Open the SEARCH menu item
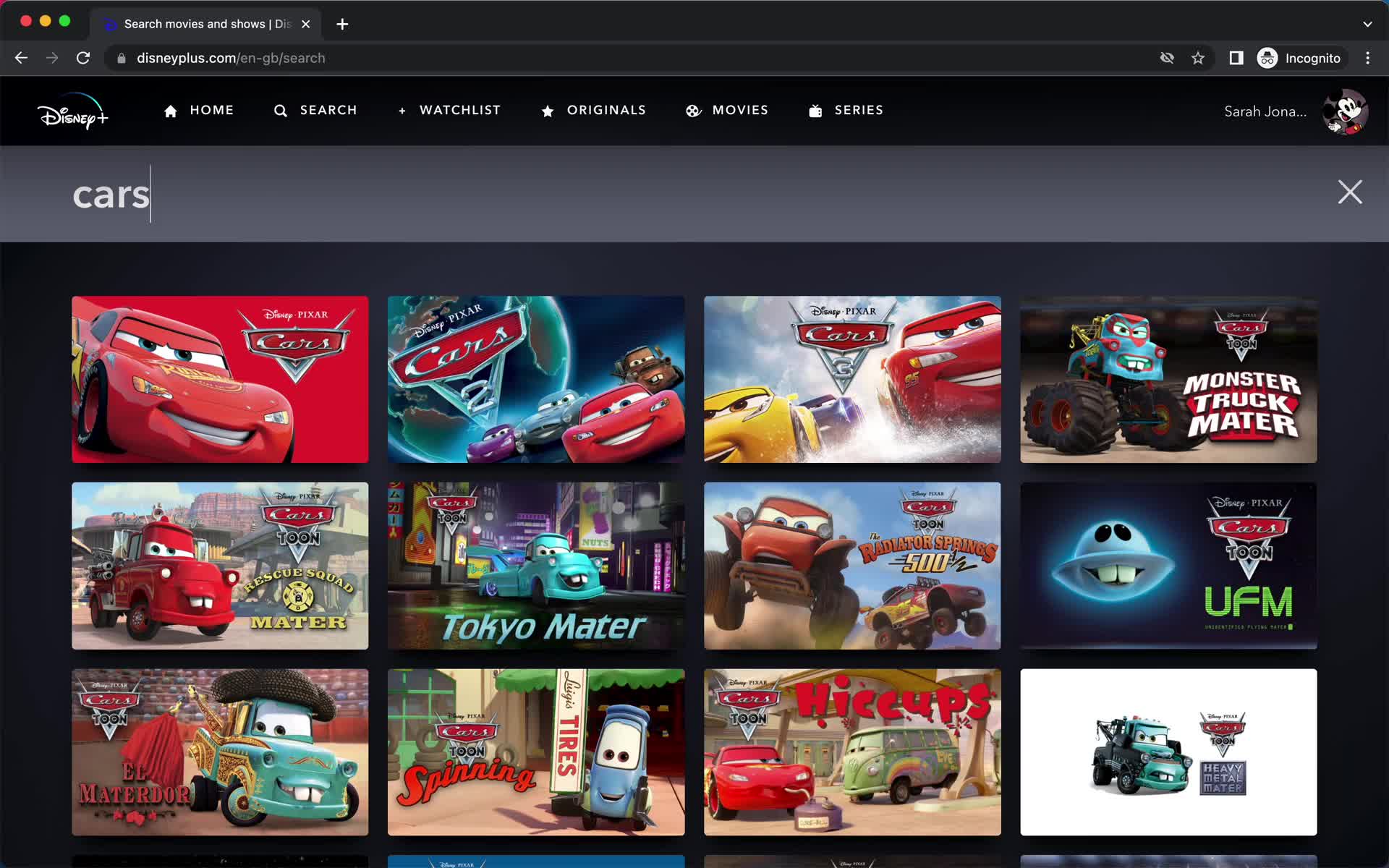The image size is (1389, 868). pos(315,110)
